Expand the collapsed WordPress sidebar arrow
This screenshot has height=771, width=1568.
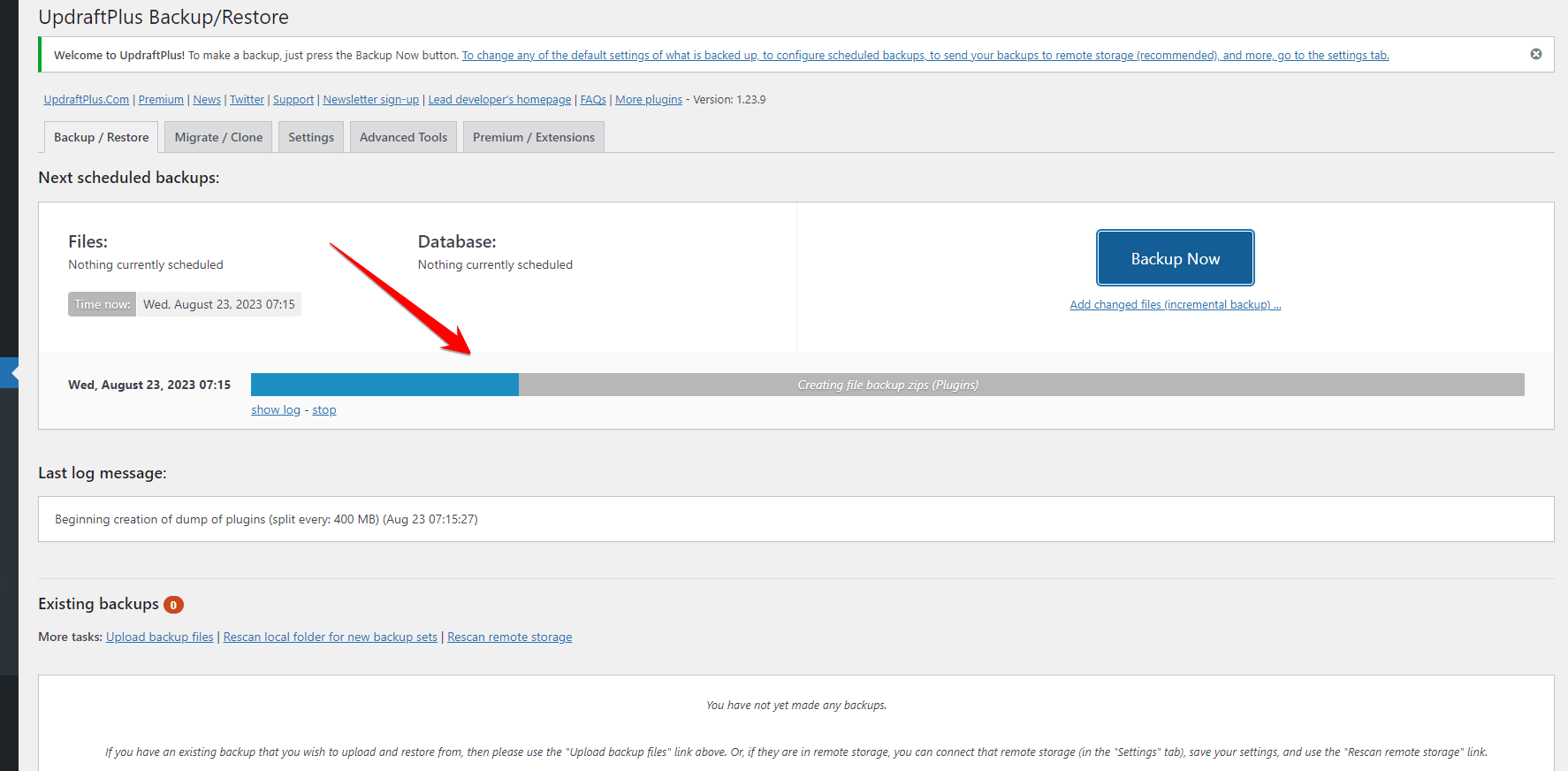[x=11, y=373]
